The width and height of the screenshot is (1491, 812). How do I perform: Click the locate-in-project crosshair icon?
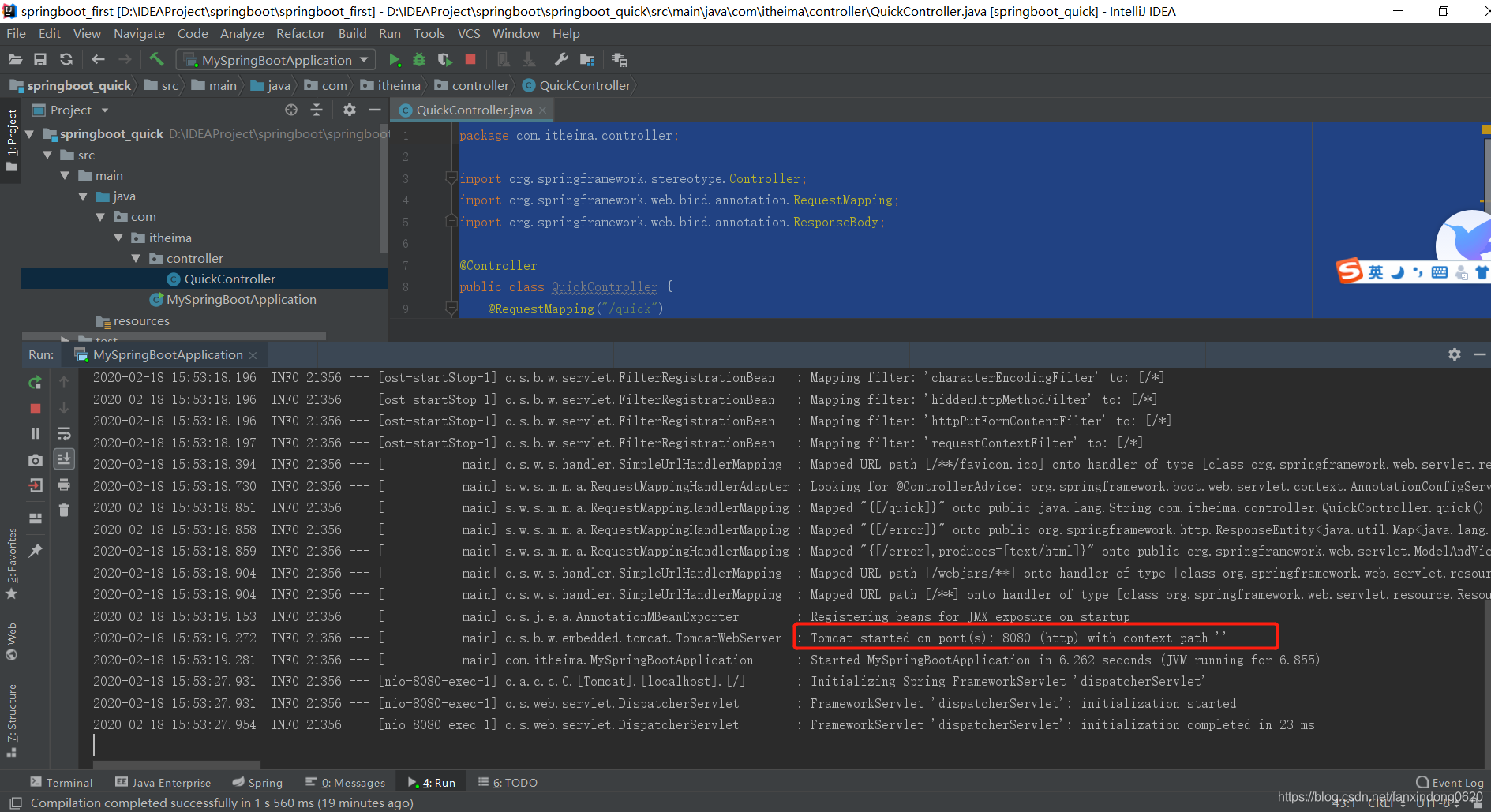[x=291, y=110]
